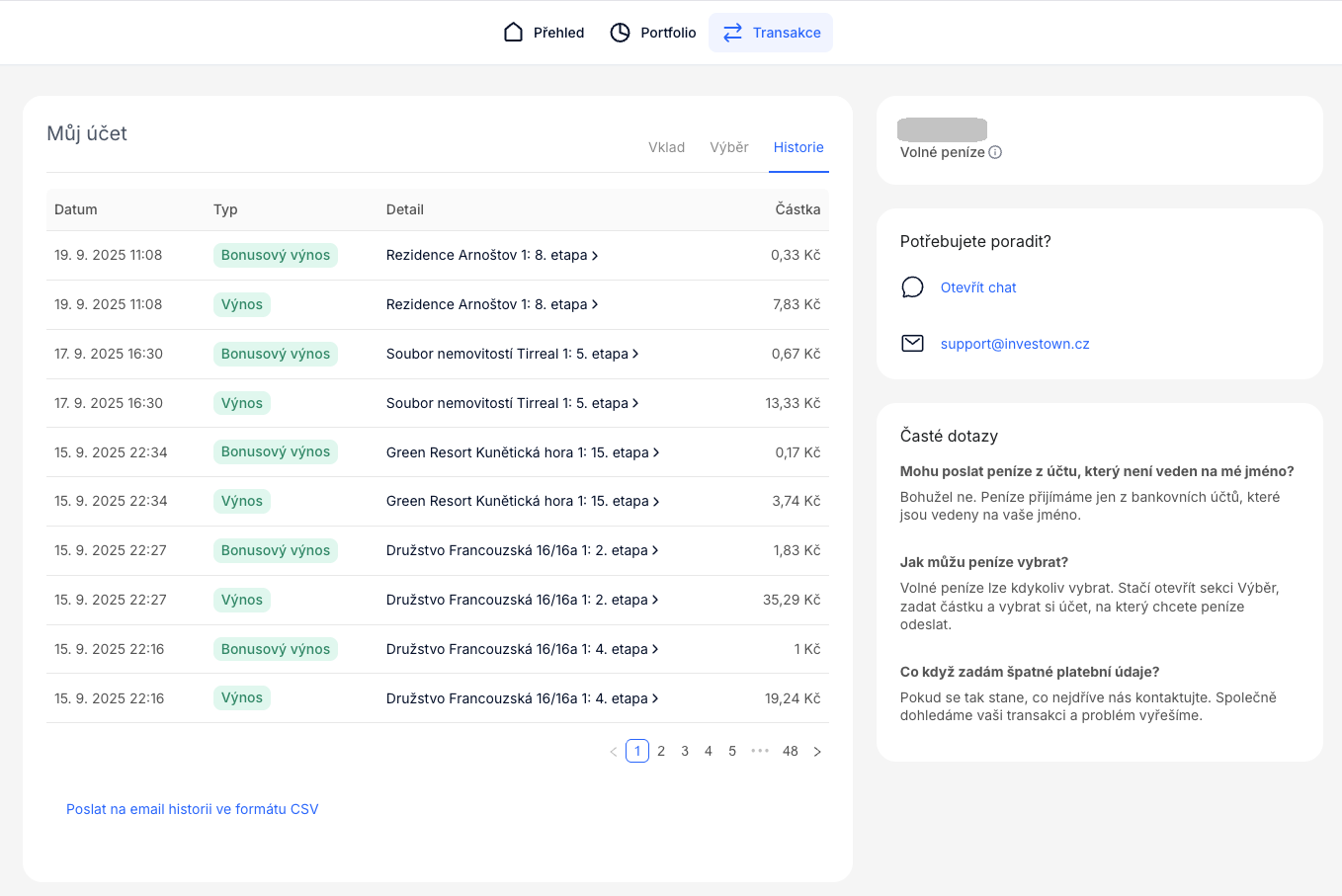The height and width of the screenshot is (896, 1342).
Task: Expand Družstvo Francouzská 4. etapa 19,24 Kč detail
Action: click(522, 698)
